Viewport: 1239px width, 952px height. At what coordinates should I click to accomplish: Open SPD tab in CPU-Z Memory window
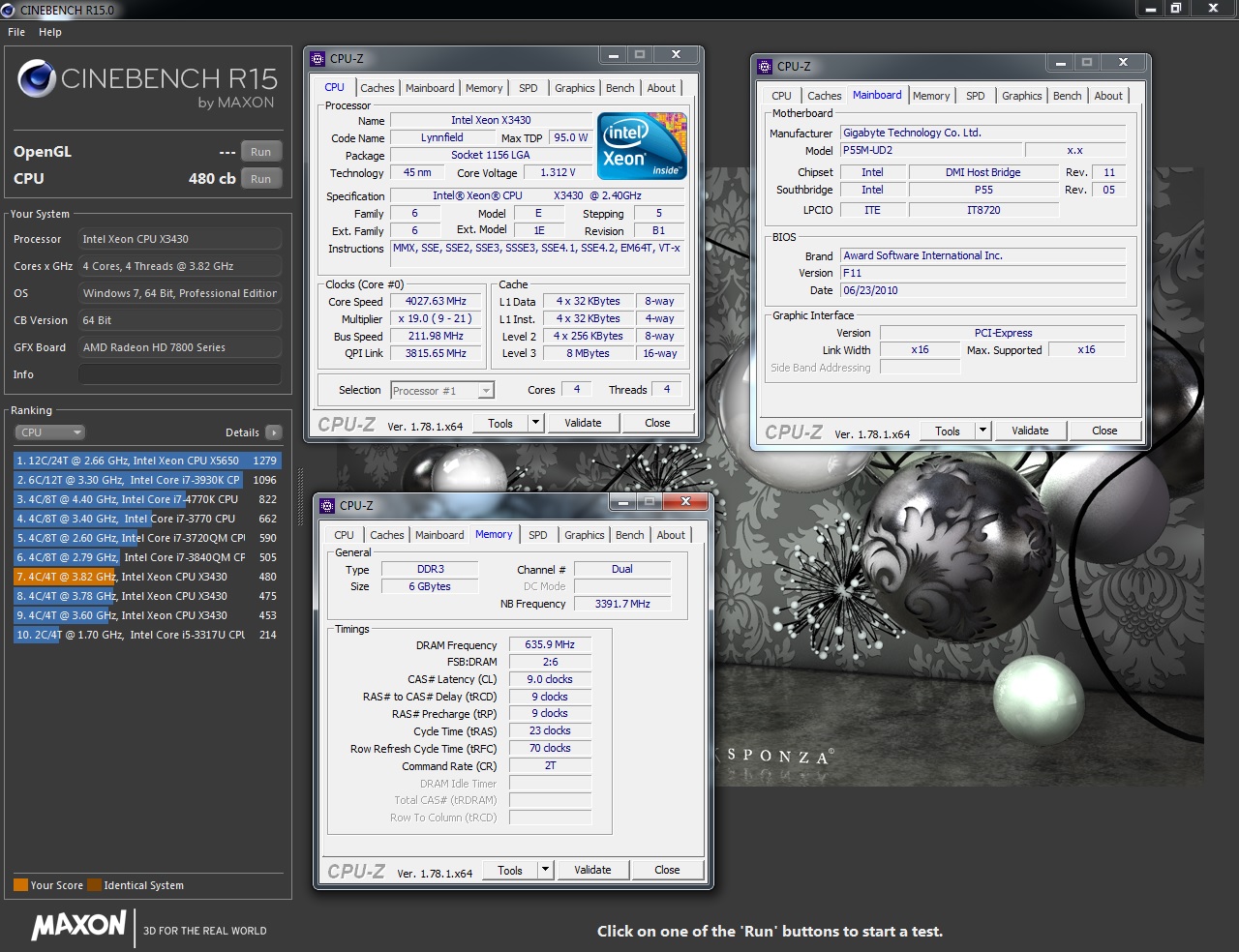click(x=538, y=535)
